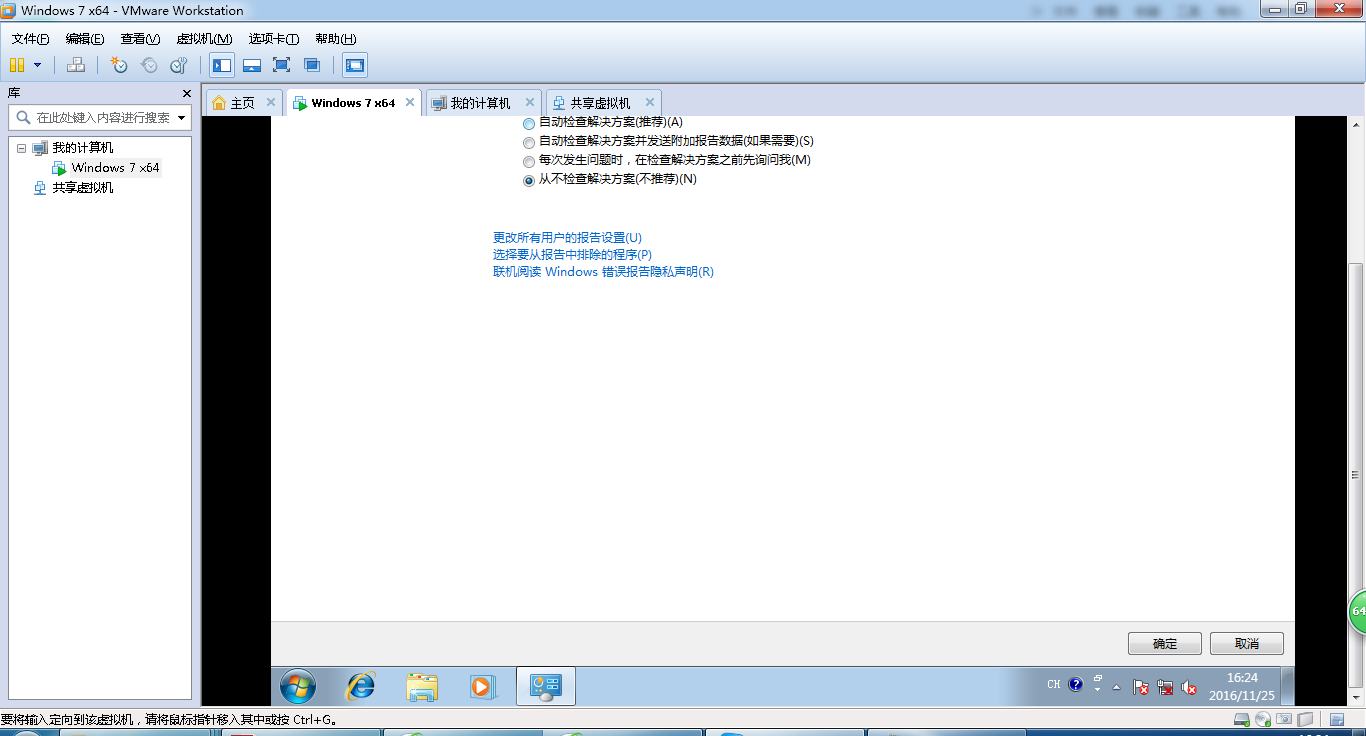Image resolution: width=1366 pixels, height=736 pixels.
Task: Click the muted volume tray icon
Action: tap(1189, 687)
